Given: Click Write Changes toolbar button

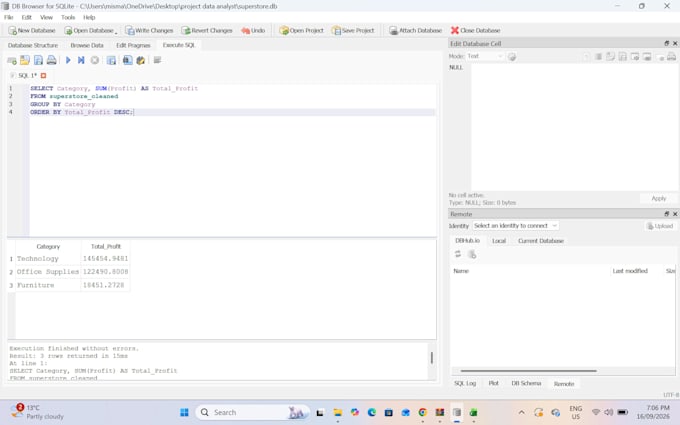Looking at the screenshot, I should pos(149,30).
